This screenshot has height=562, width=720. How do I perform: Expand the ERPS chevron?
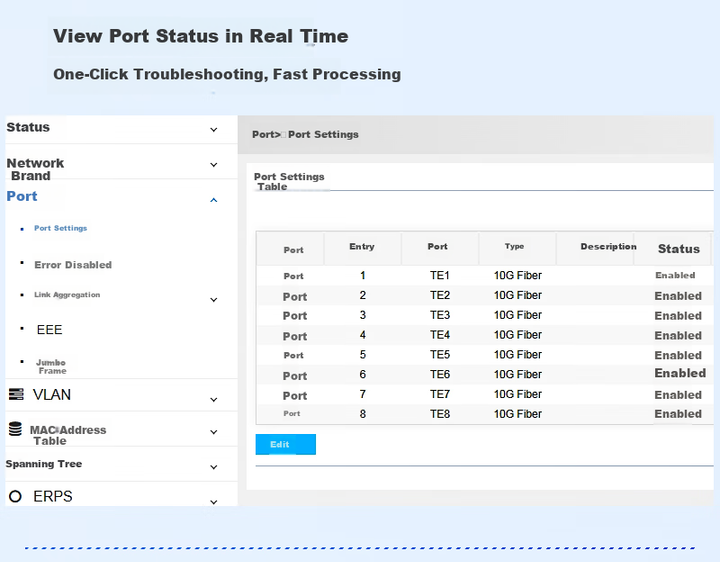(x=214, y=502)
